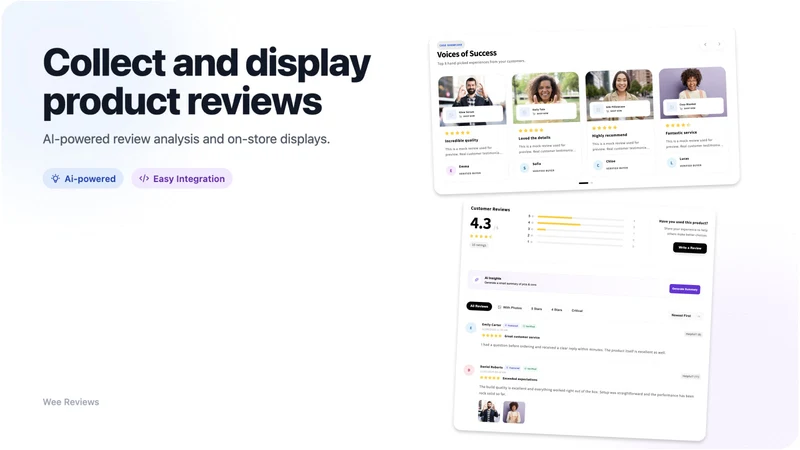Click the star rating above Fantastic service
800x450 pixels.
coord(678,125)
